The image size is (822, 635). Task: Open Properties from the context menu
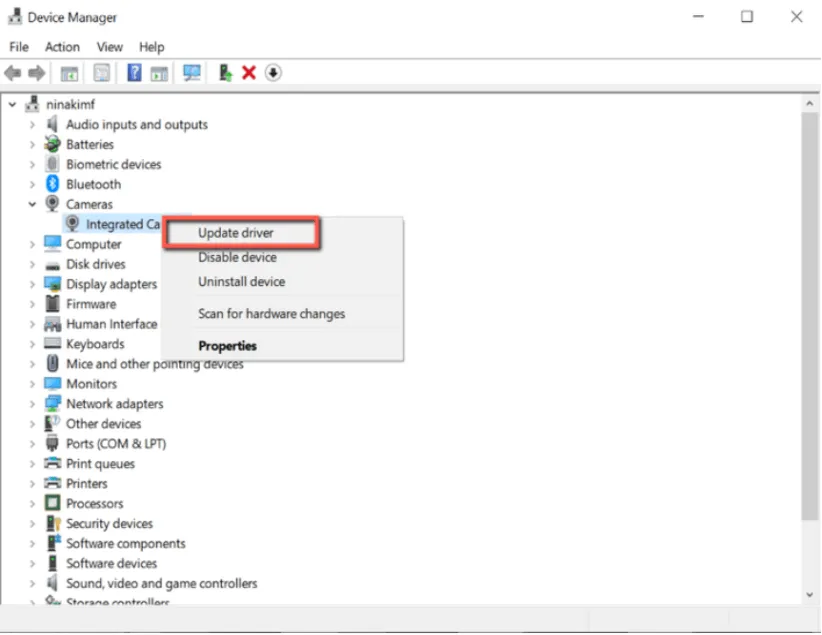[227, 346]
